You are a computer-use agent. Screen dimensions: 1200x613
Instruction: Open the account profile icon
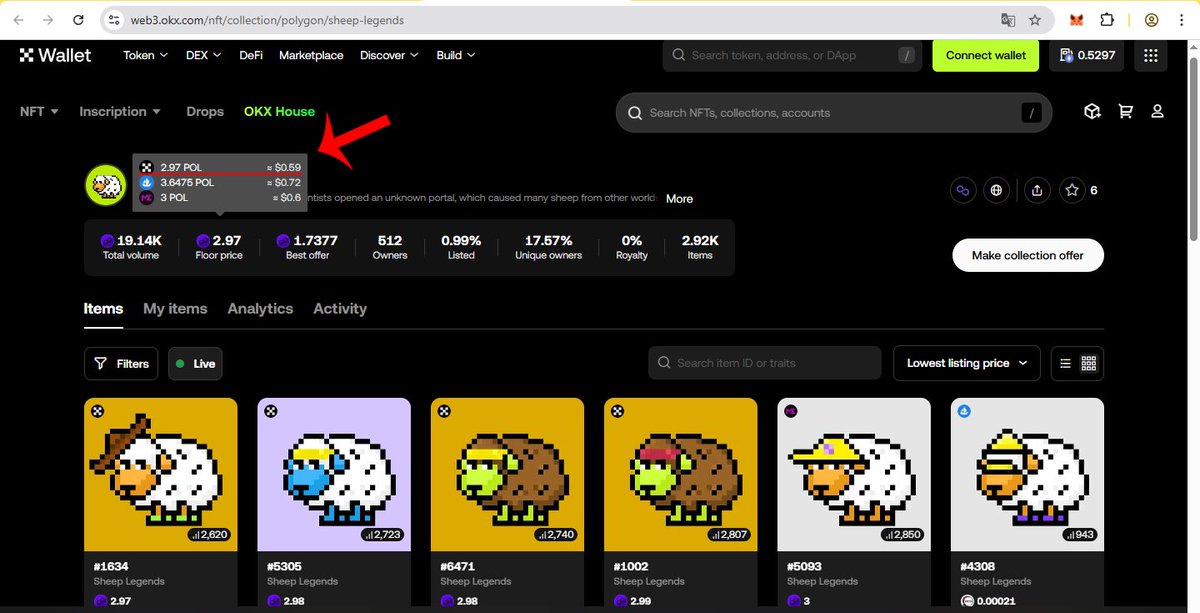(1157, 112)
